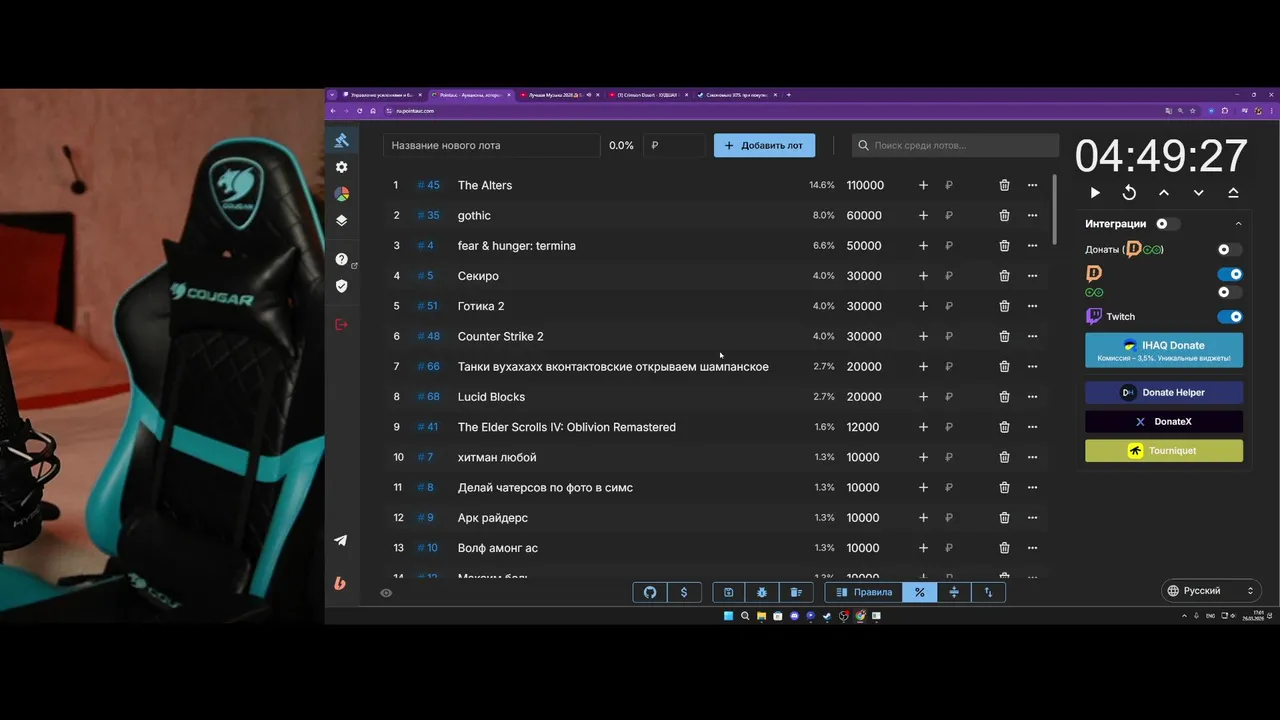Click the lot list vertical scrollbar

coord(1055,210)
